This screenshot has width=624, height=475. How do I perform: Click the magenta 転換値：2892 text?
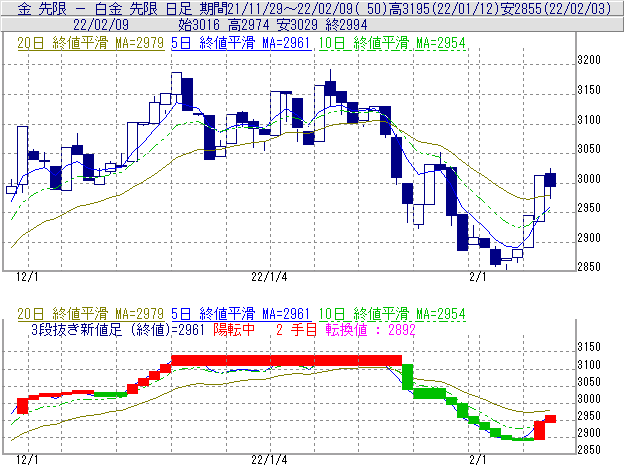(370, 330)
